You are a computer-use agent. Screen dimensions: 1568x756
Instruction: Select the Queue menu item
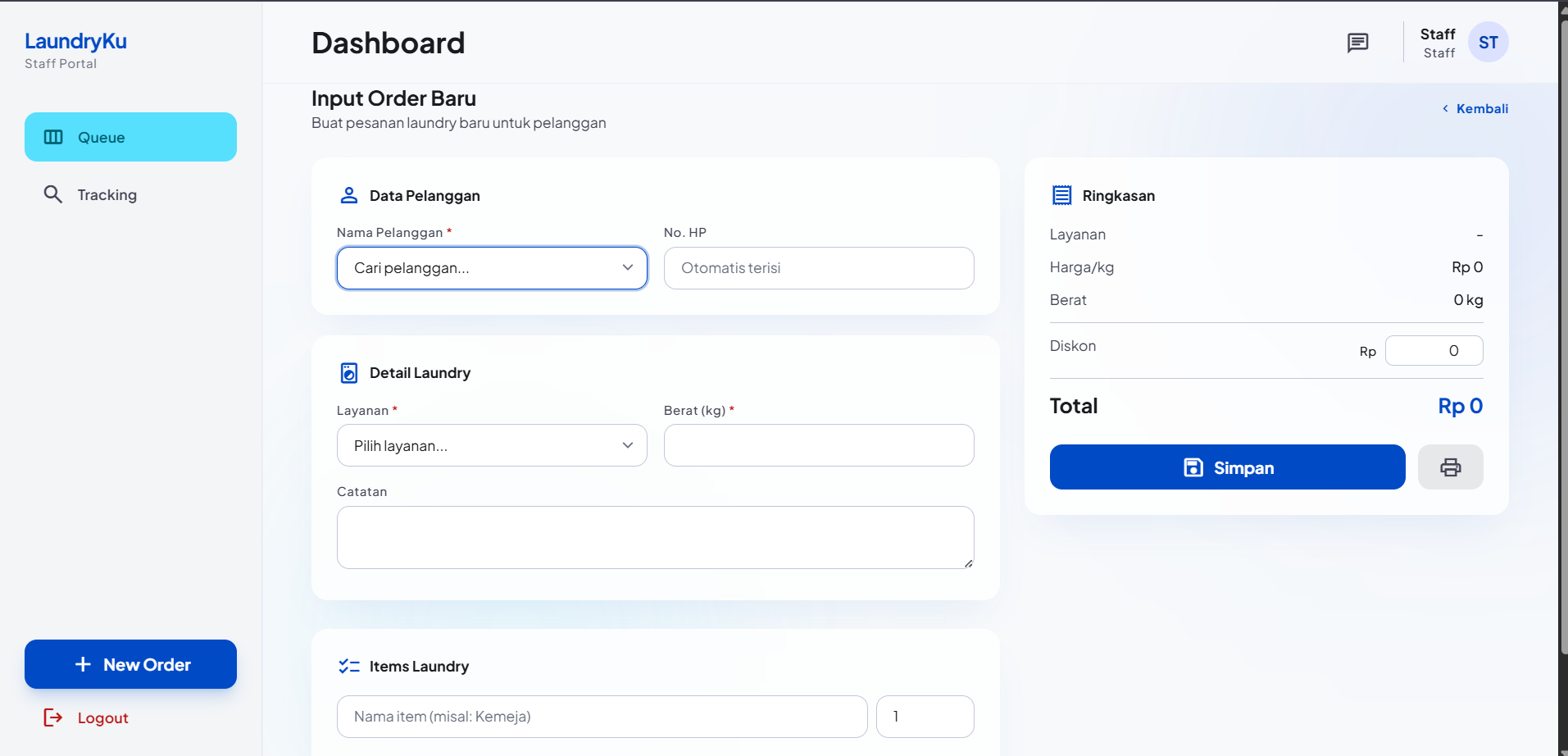130,137
